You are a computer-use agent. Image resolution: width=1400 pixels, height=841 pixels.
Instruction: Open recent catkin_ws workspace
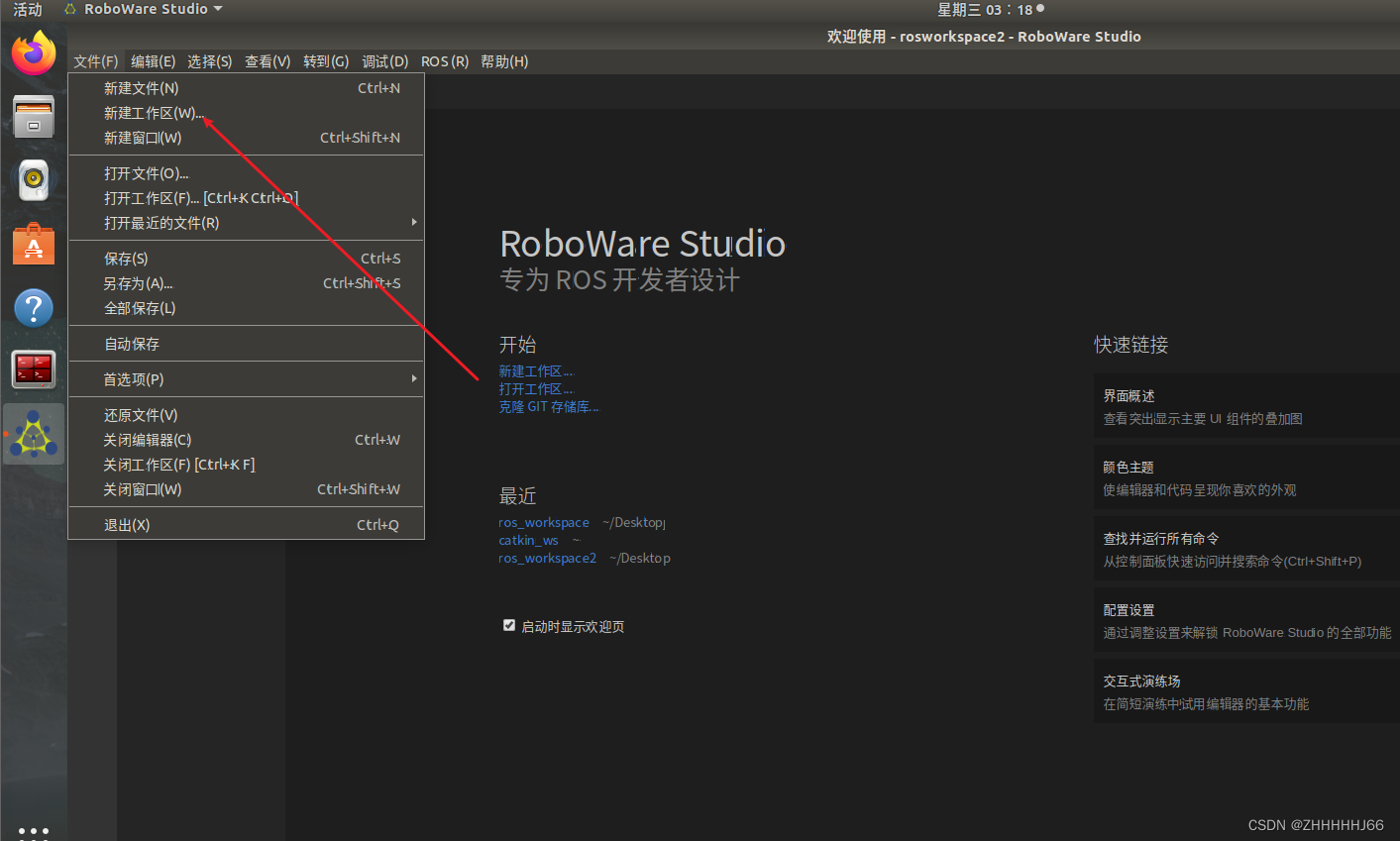[528, 541]
